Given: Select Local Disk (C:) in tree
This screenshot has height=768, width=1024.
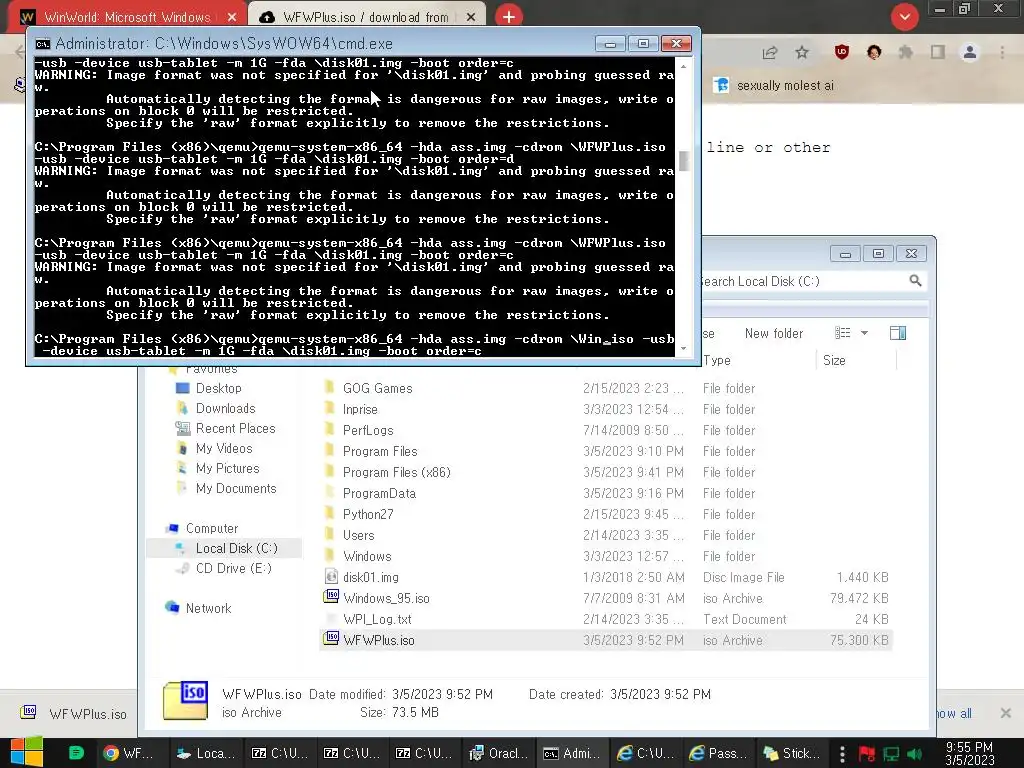Looking at the screenshot, I should coord(225,548).
